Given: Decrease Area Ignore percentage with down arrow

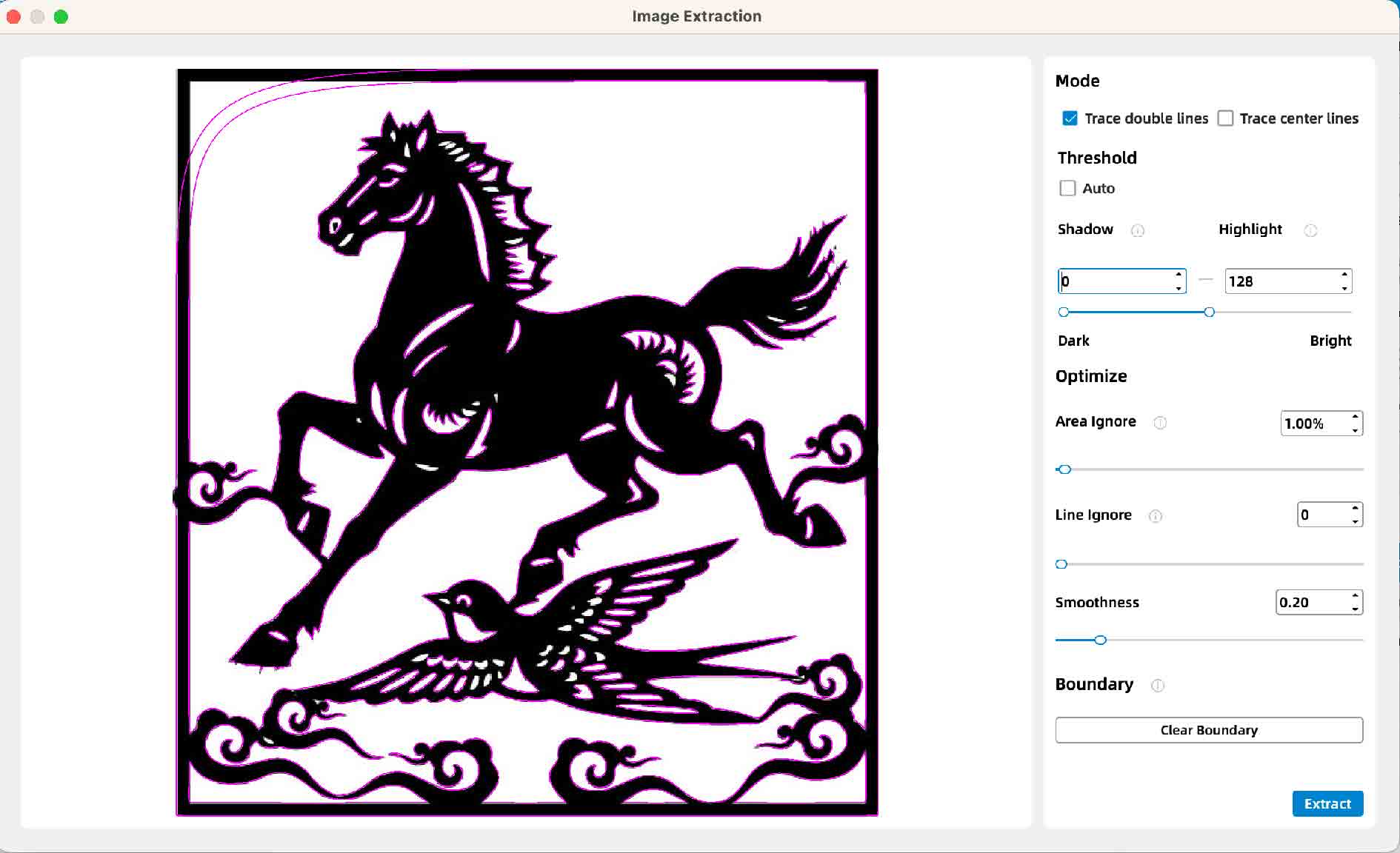Looking at the screenshot, I should pos(1355,430).
